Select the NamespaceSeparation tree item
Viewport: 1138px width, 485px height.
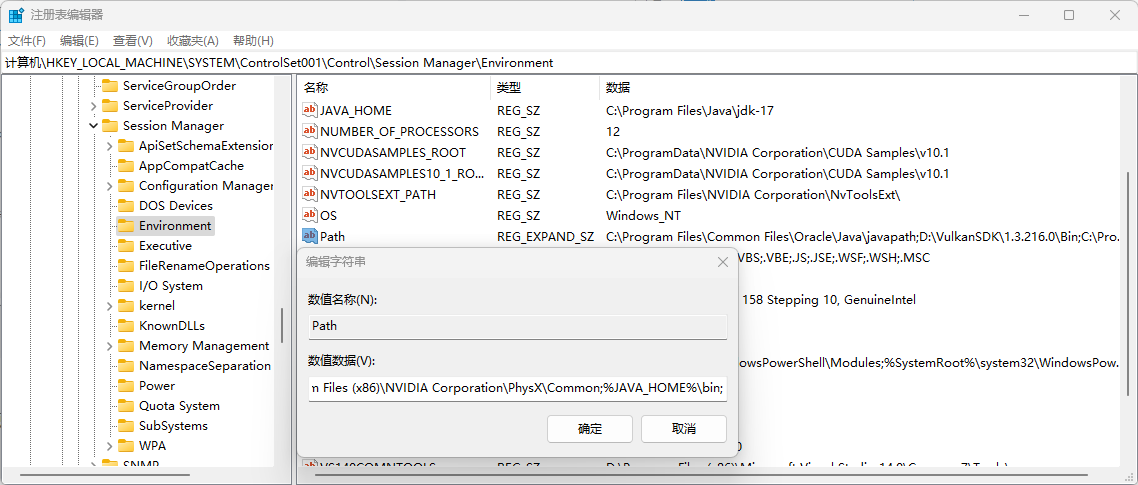click(205, 366)
